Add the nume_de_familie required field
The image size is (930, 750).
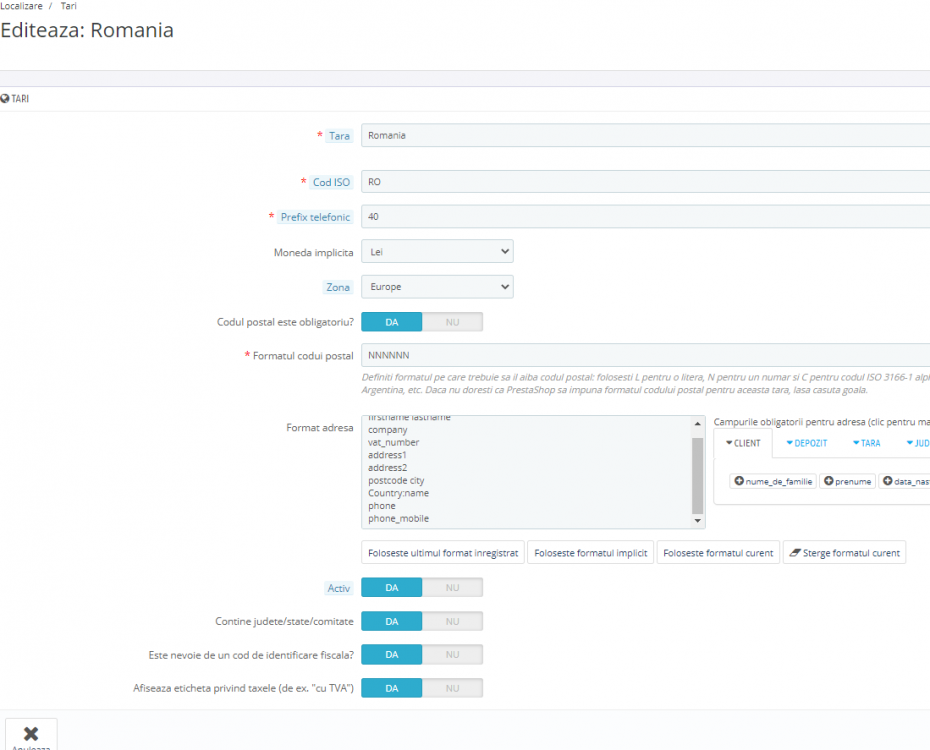773,481
